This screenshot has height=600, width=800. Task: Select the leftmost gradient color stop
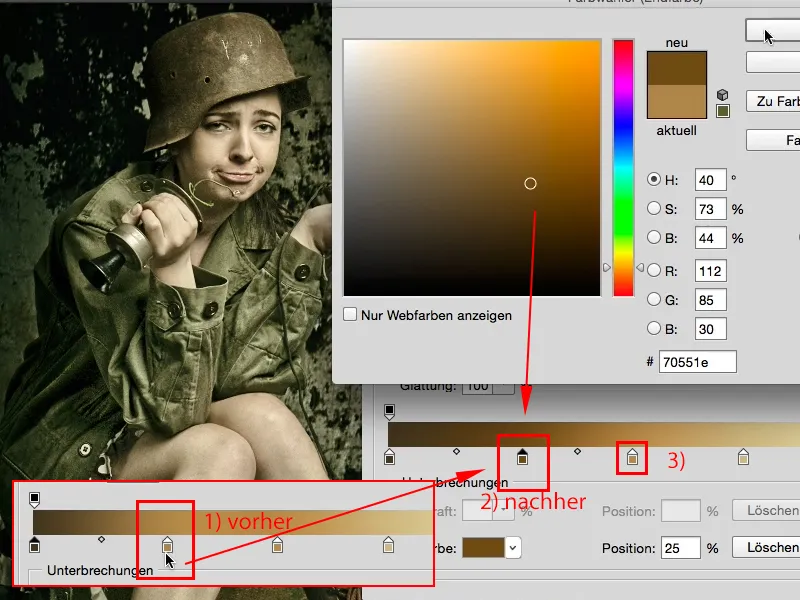[390, 458]
